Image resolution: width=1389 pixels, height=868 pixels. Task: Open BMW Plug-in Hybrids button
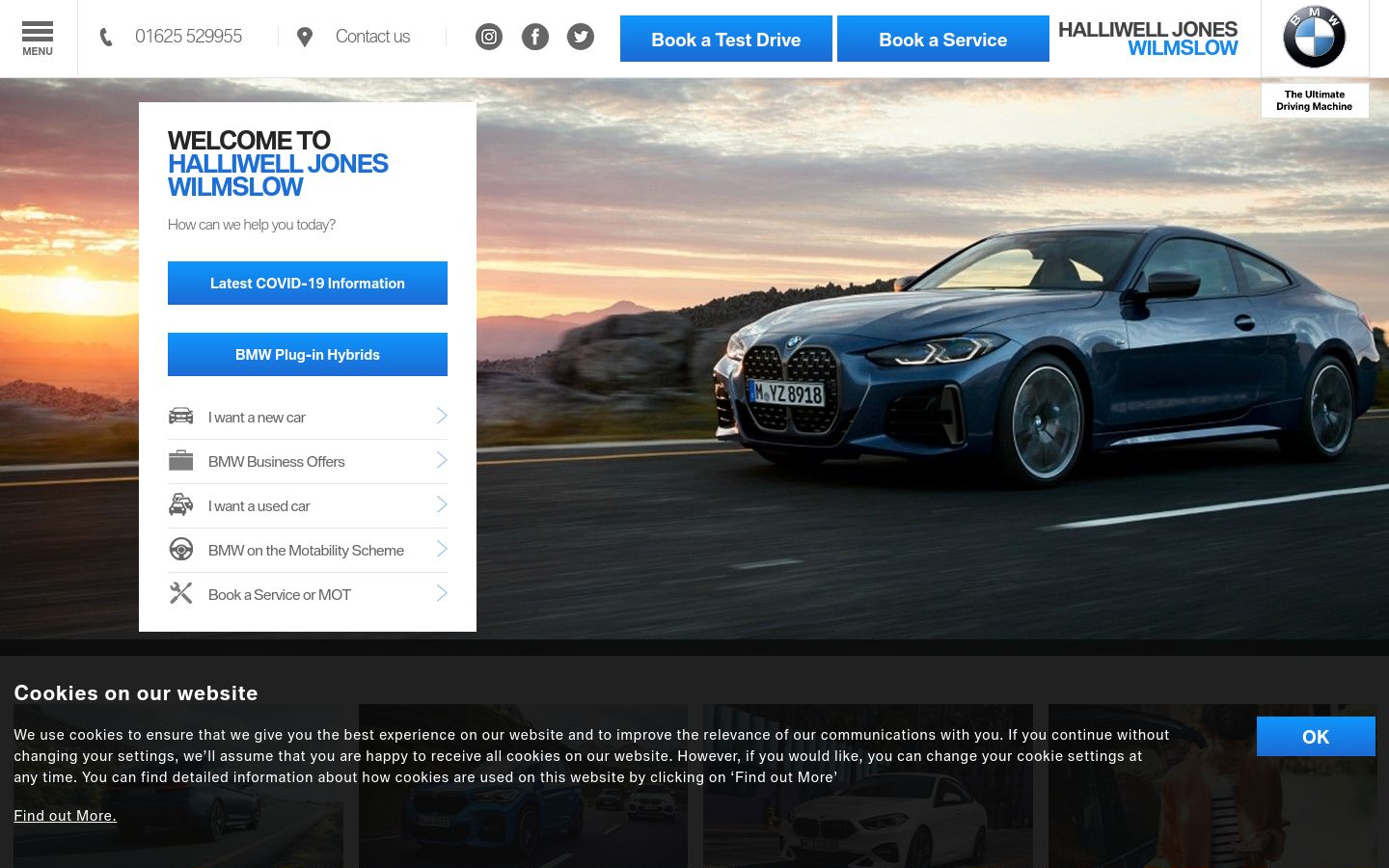coord(308,354)
